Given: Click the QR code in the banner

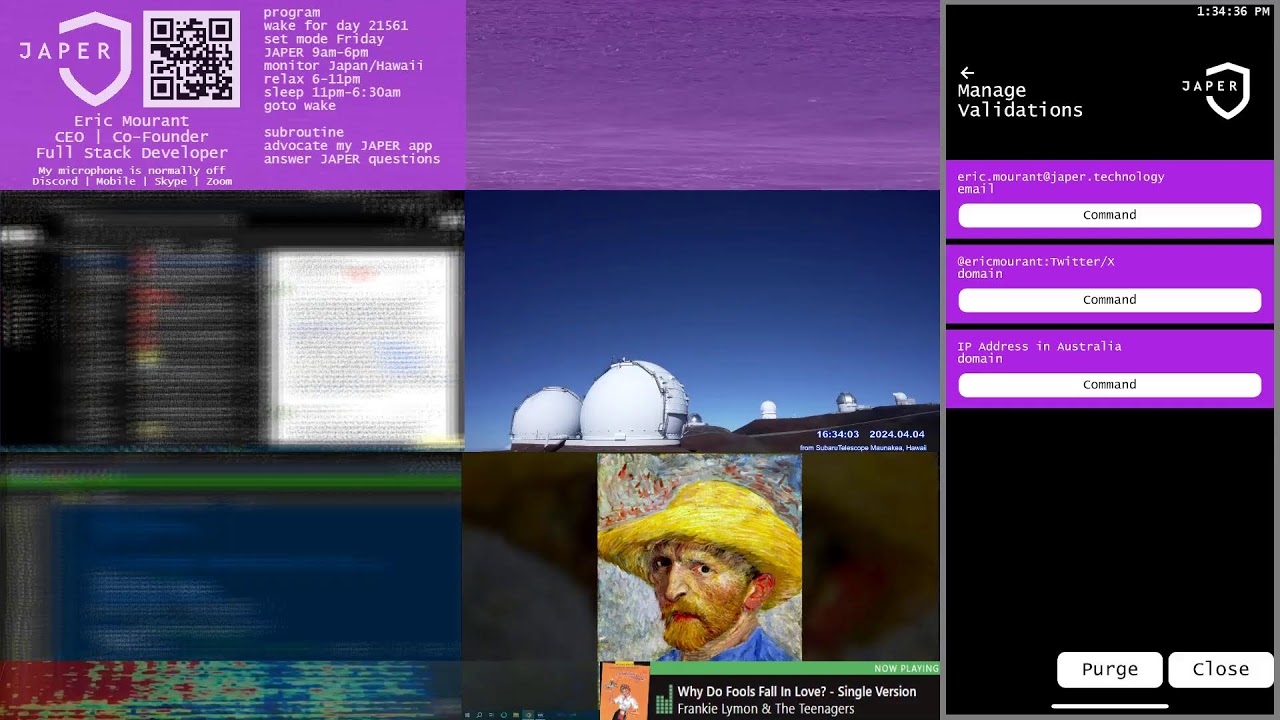Looking at the screenshot, I should click(x=191, y=59).
